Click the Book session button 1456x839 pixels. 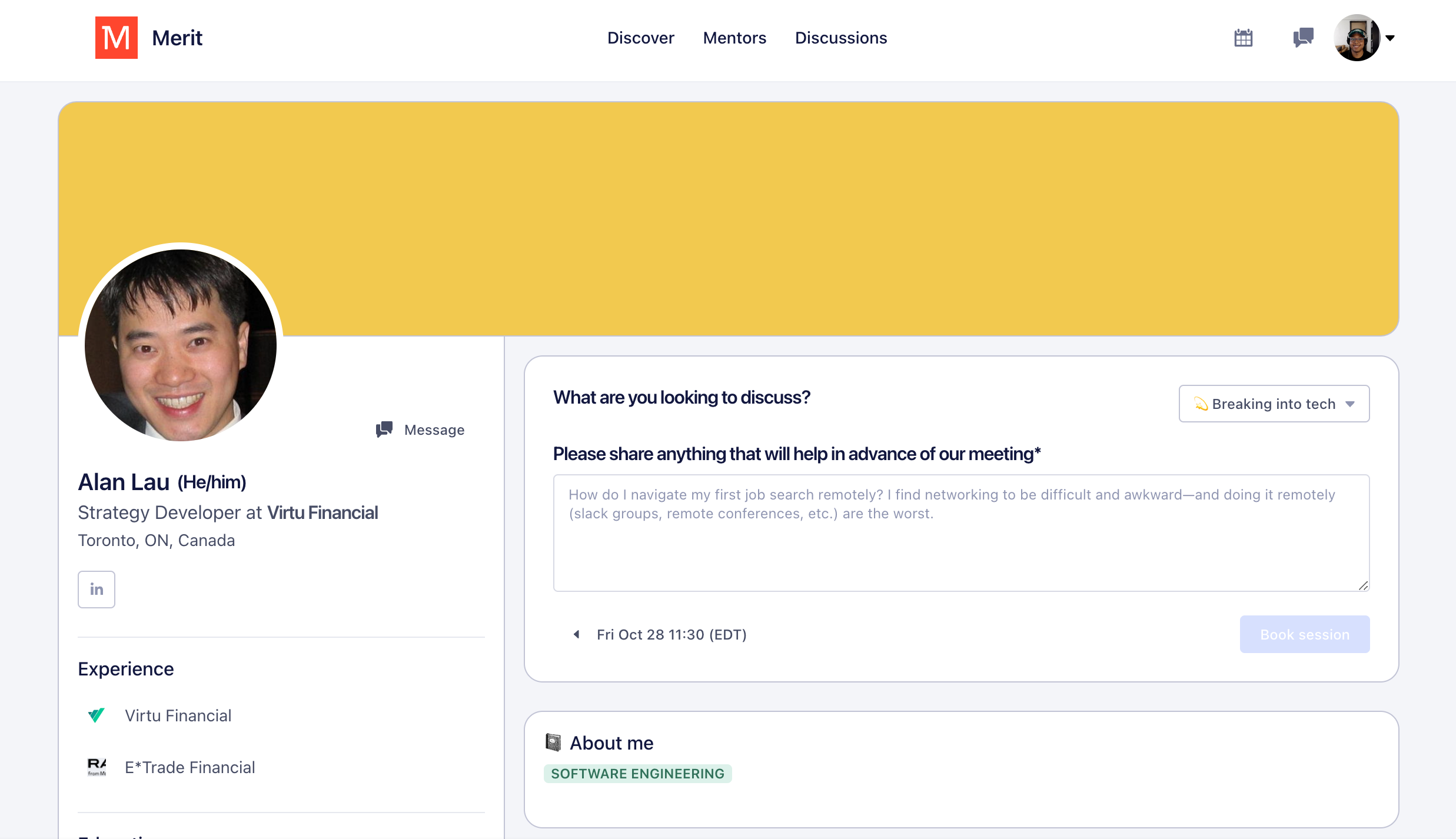[1304, 634]
